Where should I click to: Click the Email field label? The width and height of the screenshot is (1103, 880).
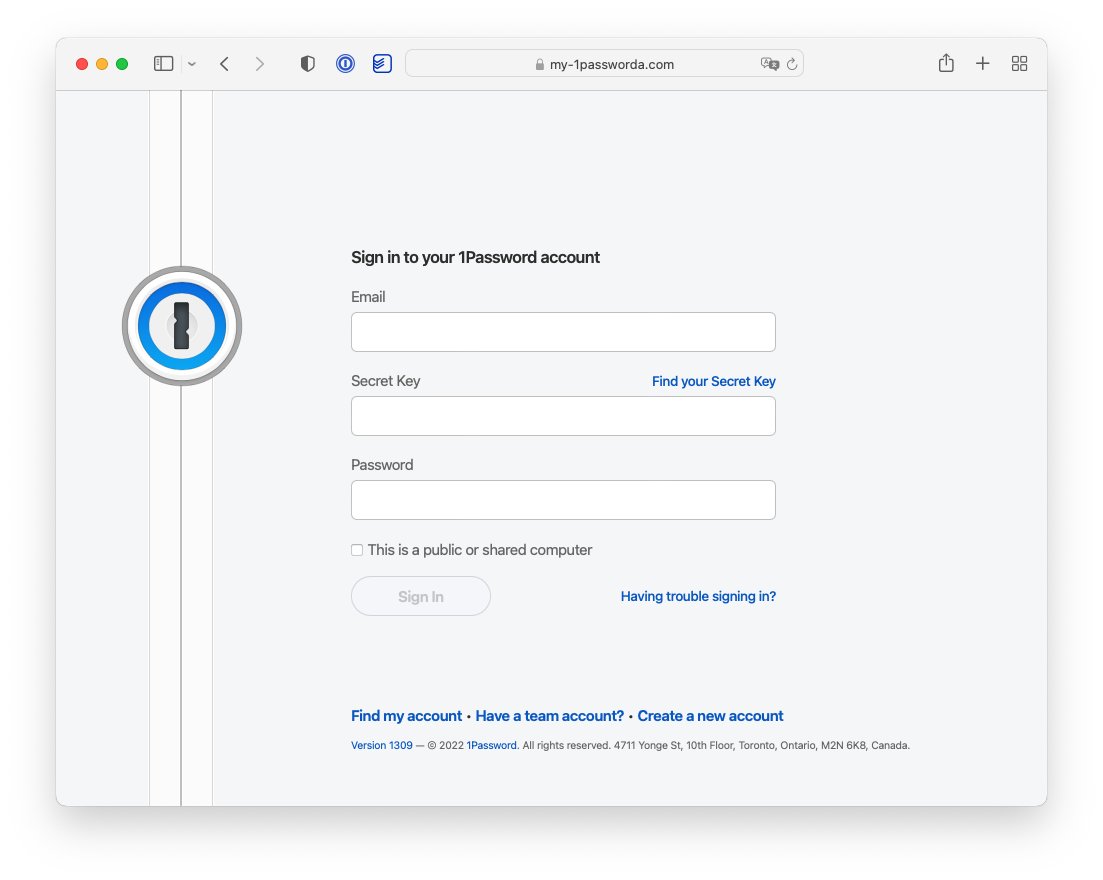[368, 297]
